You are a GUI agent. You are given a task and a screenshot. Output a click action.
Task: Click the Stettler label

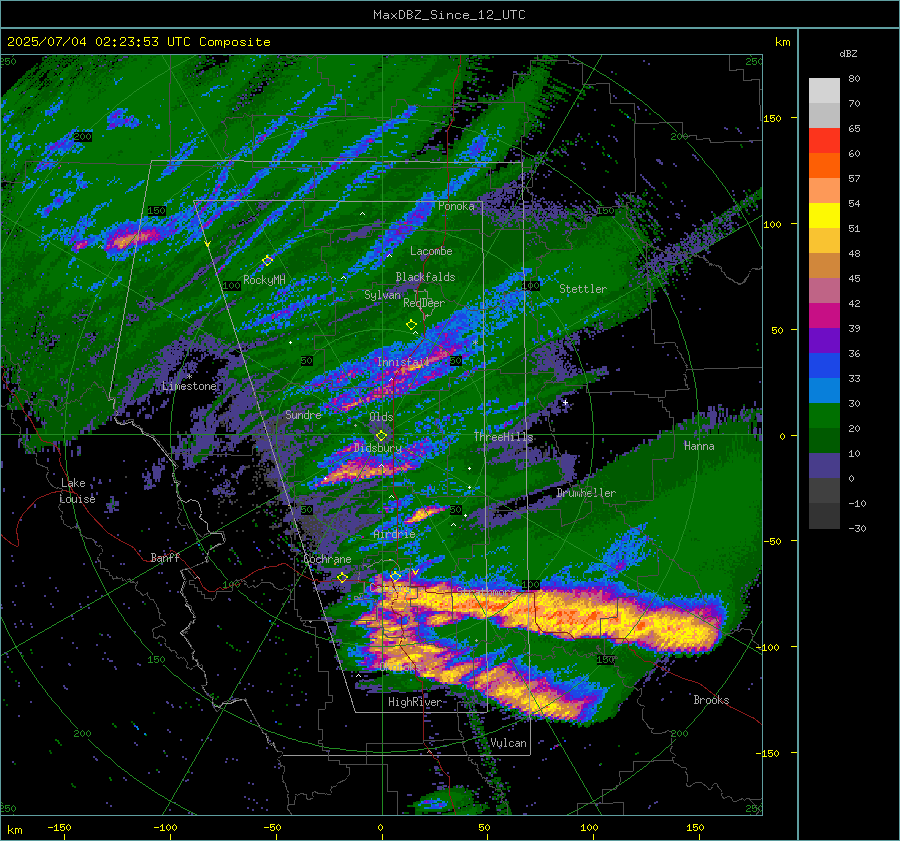click(583, 289)
